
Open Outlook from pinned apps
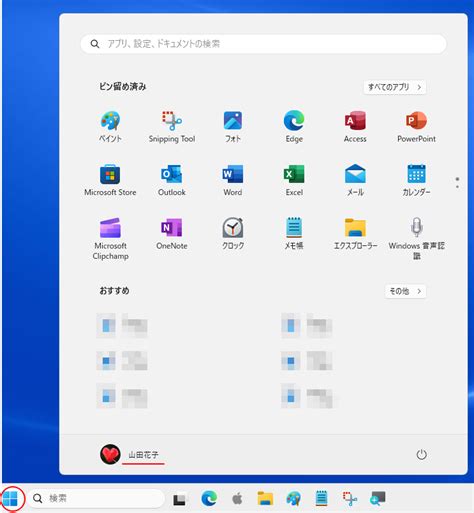tap(172, 180)
